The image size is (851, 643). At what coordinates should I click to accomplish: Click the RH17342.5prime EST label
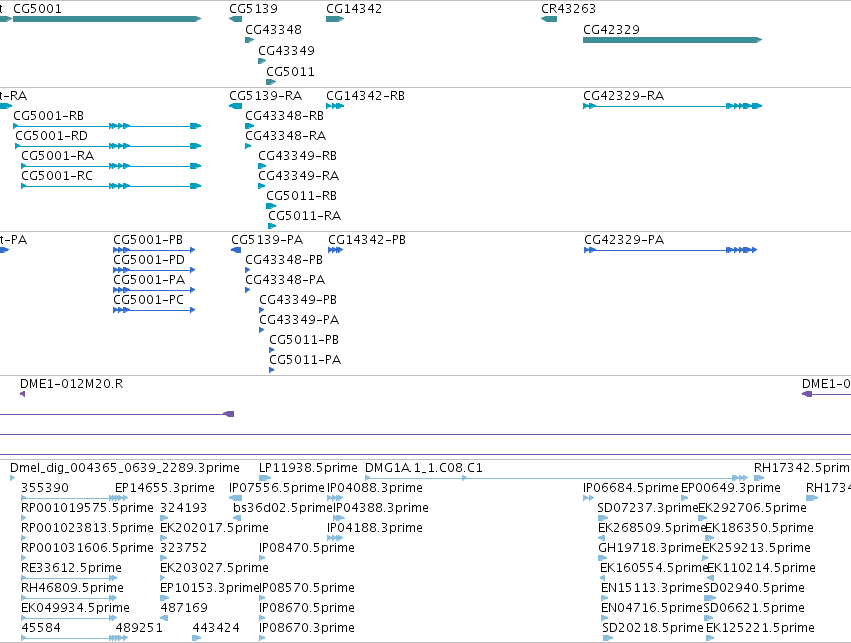802,468
